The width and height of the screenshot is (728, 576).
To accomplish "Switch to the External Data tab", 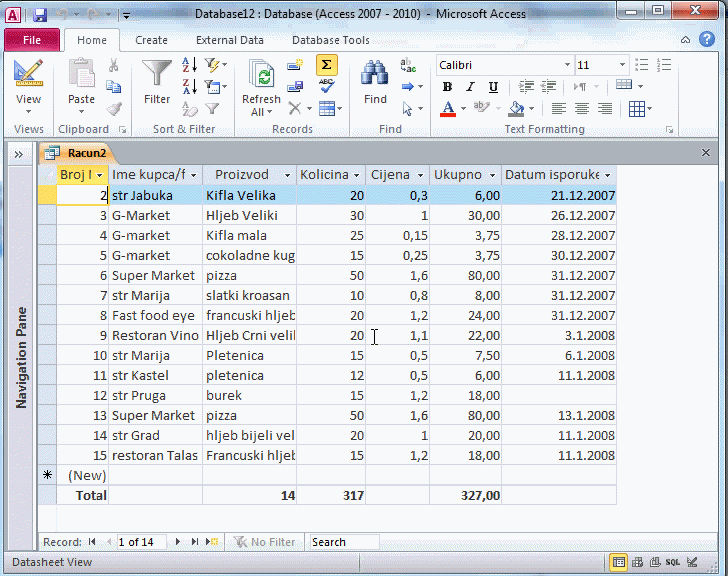I will (230, 40).
